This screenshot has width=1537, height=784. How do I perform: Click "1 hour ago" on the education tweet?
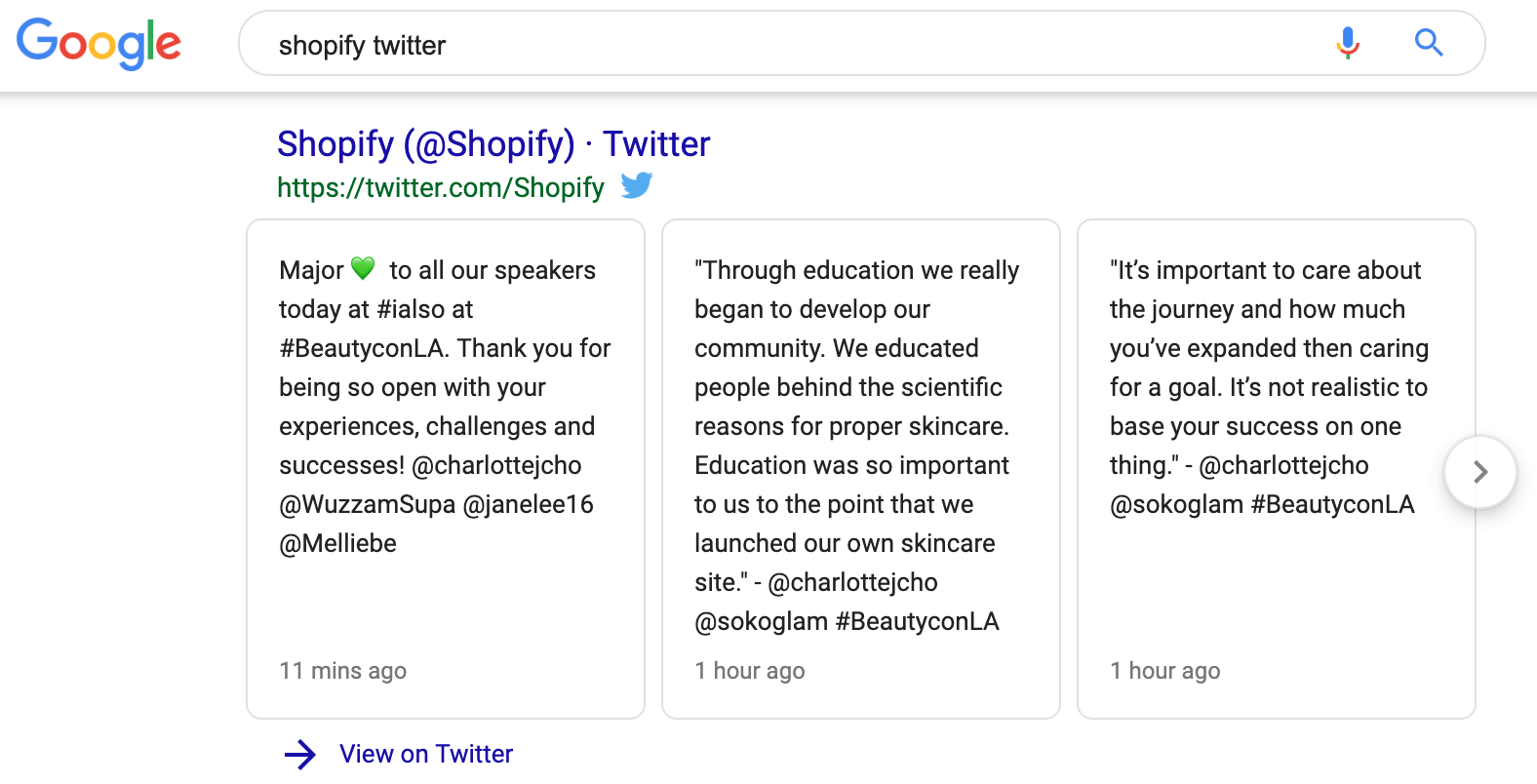(749, 671)
